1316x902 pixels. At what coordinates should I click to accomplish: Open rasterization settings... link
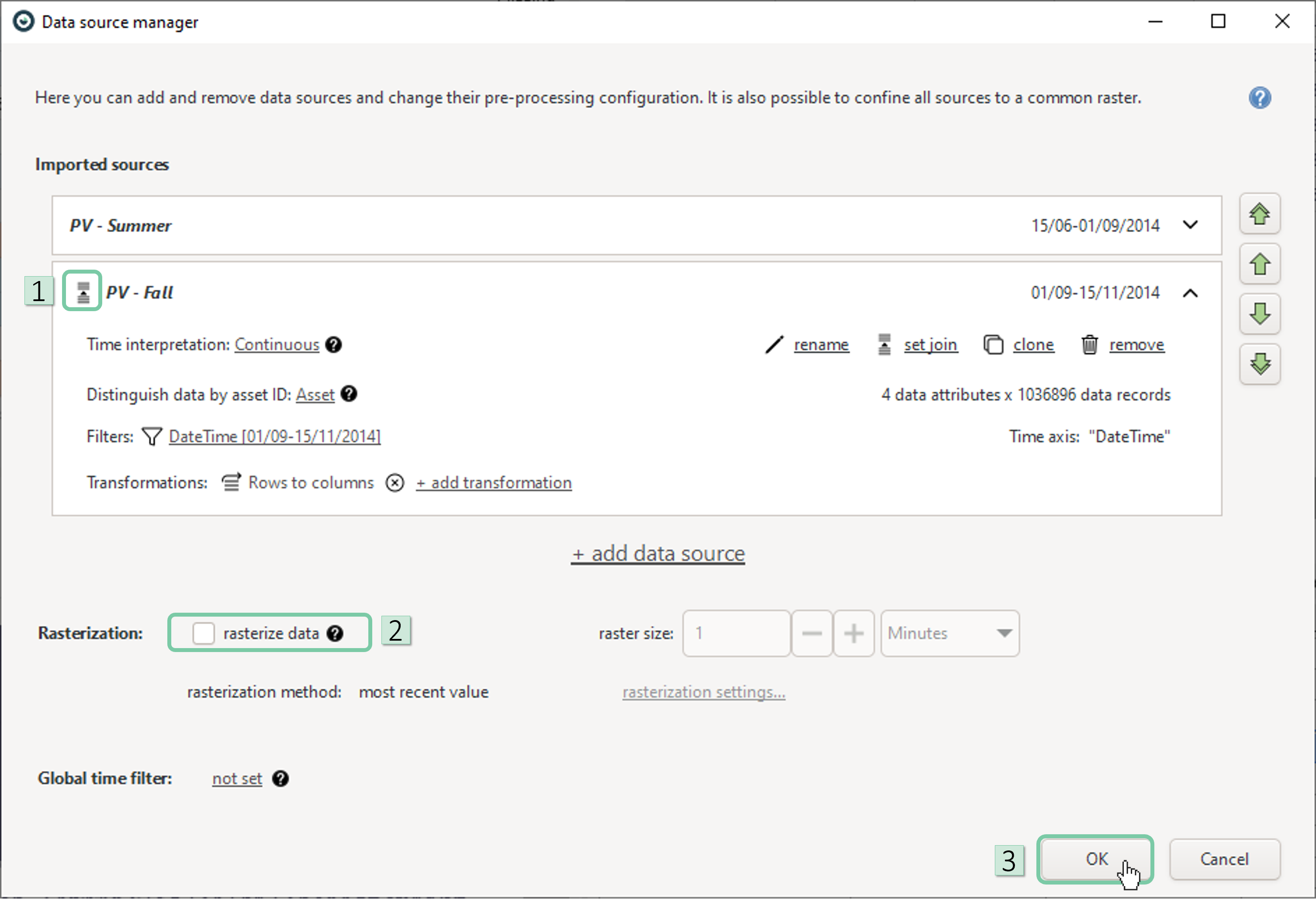point(704,693)
